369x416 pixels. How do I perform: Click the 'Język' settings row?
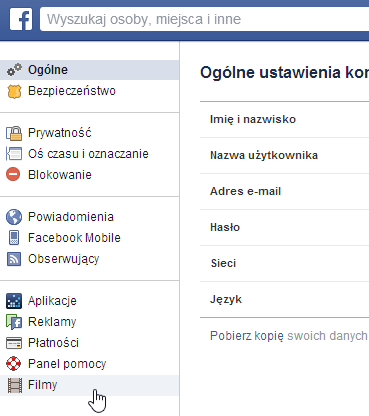[x=284, y=299]
